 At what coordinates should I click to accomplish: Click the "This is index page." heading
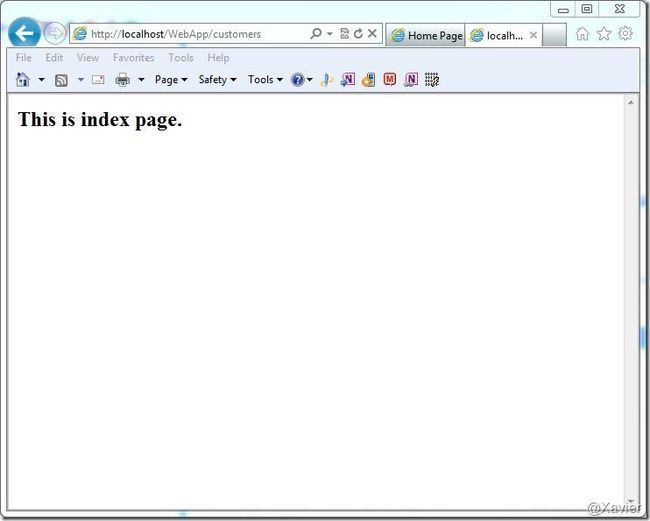click(x=100, y=120)
